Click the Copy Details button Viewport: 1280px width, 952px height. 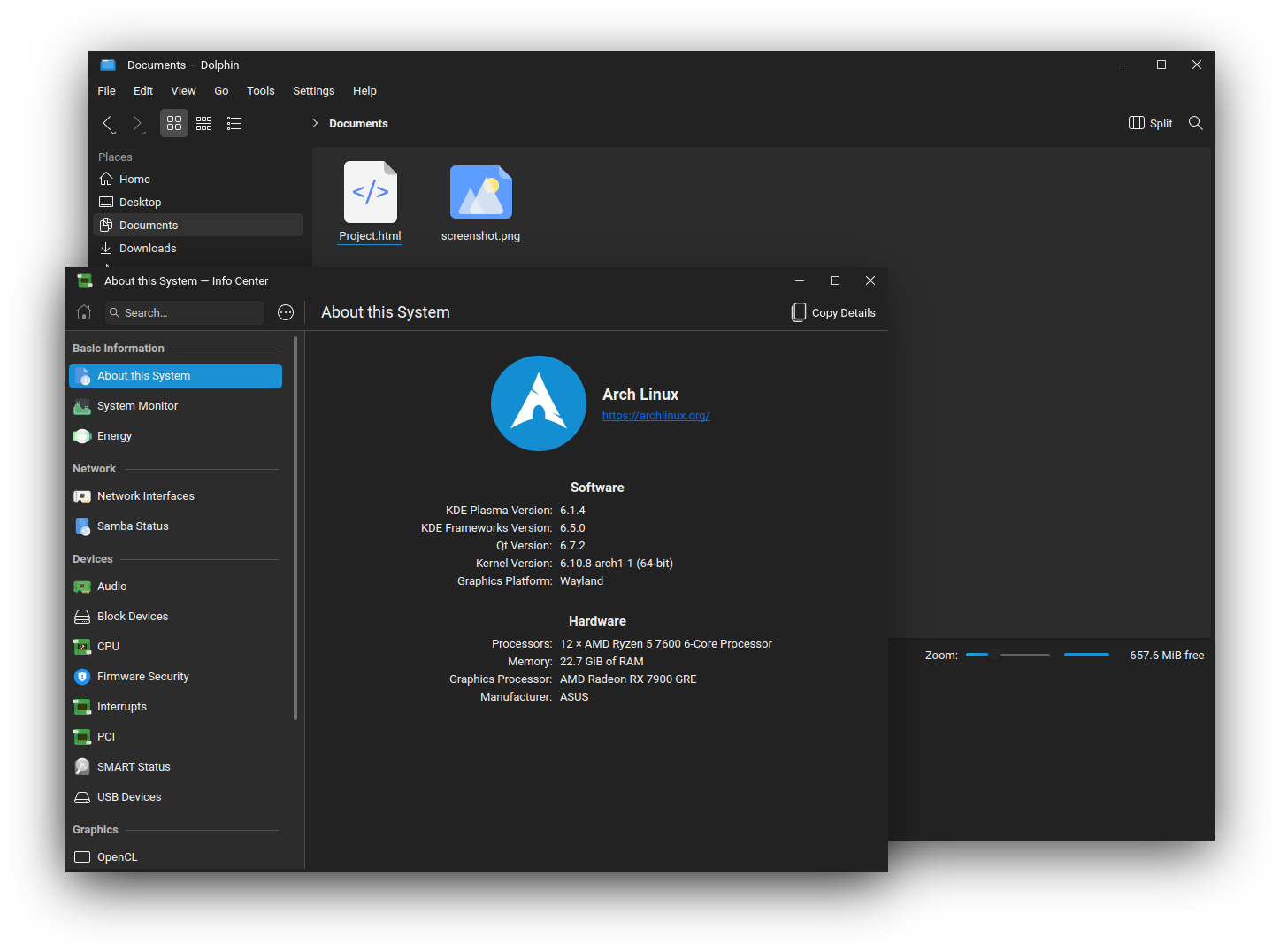pos(833,312)
